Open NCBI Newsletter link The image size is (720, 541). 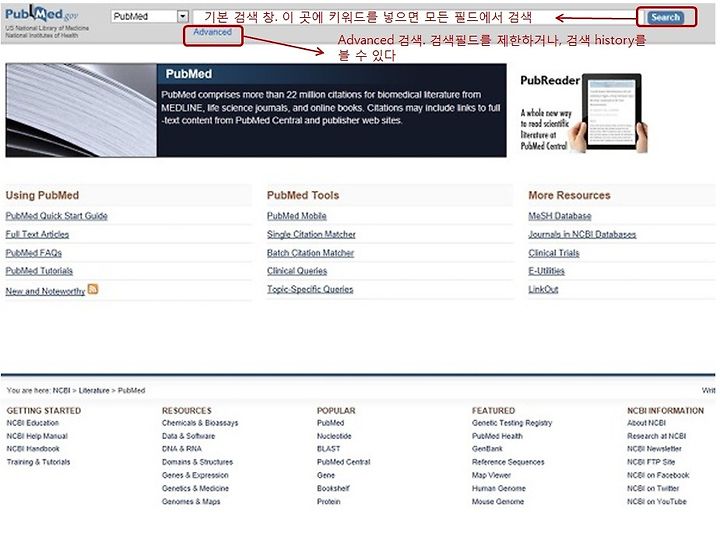point(654,449)
